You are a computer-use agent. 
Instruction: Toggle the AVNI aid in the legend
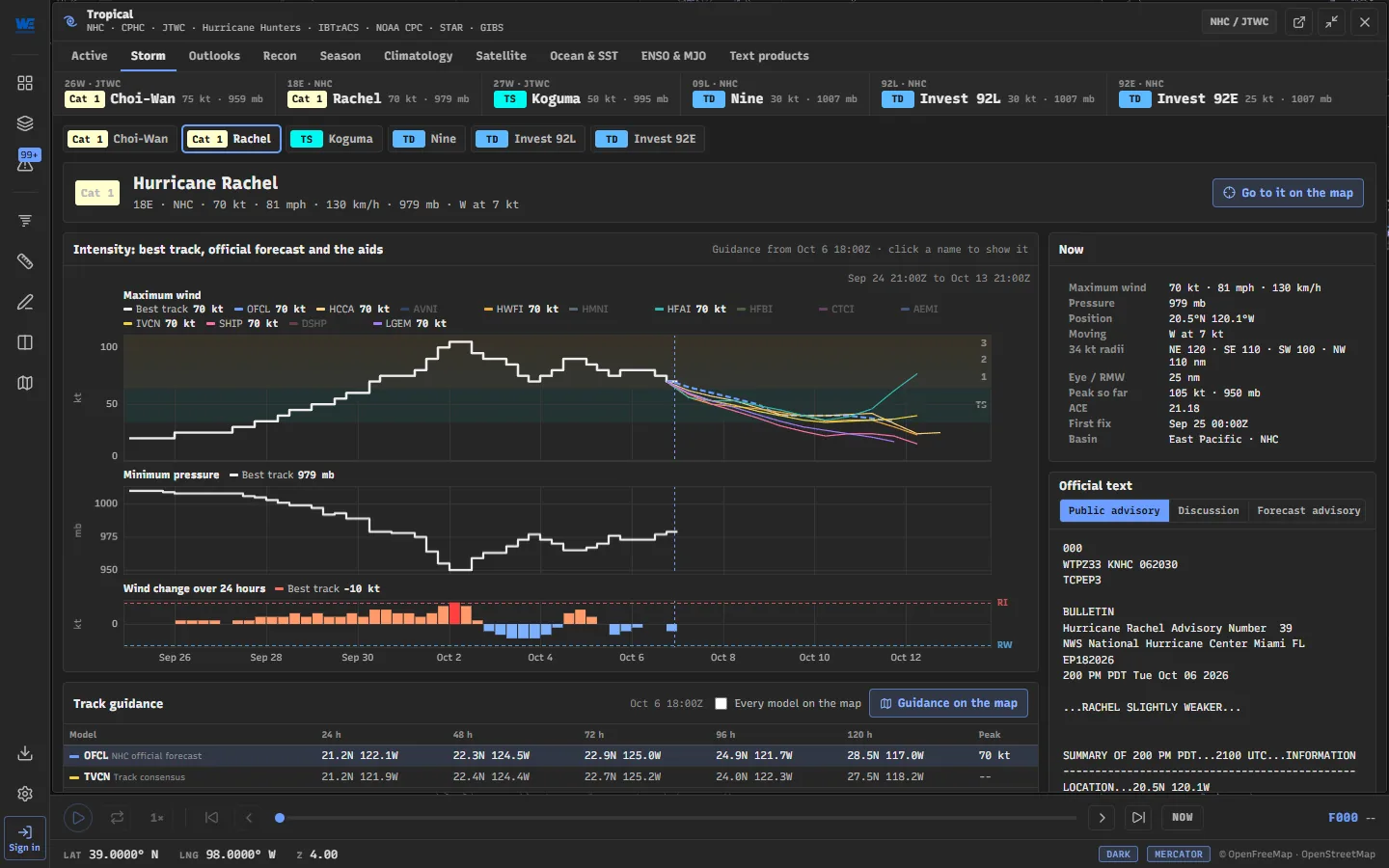[x=419, y=310]
